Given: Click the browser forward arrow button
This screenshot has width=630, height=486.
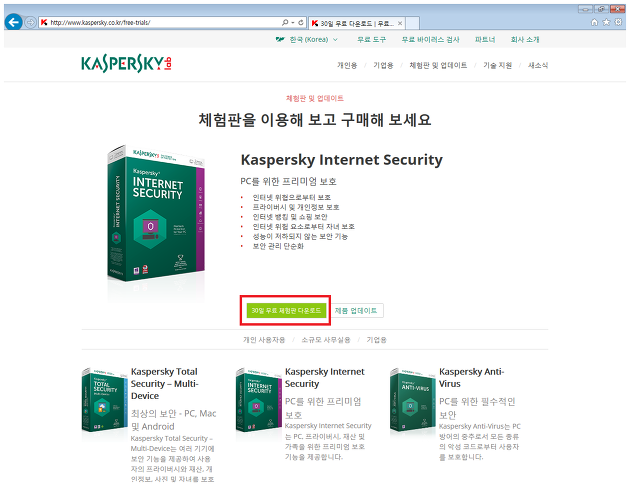Looking at the screenshot, I should click(x=30, y=22).
